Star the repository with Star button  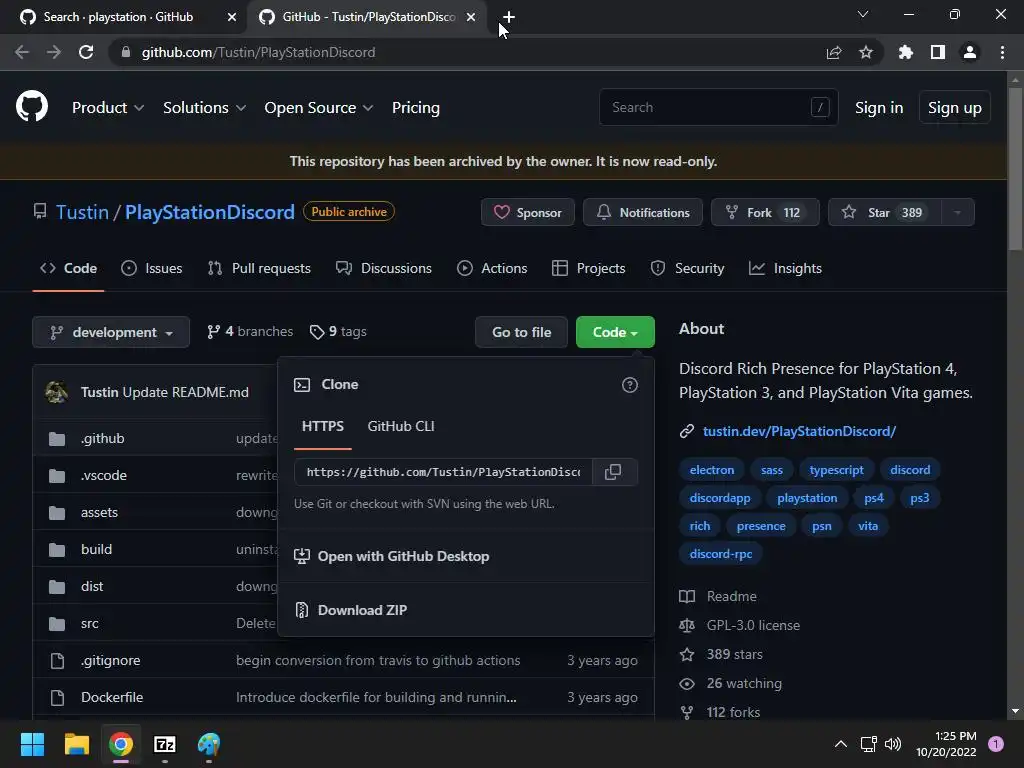[884, 212]
